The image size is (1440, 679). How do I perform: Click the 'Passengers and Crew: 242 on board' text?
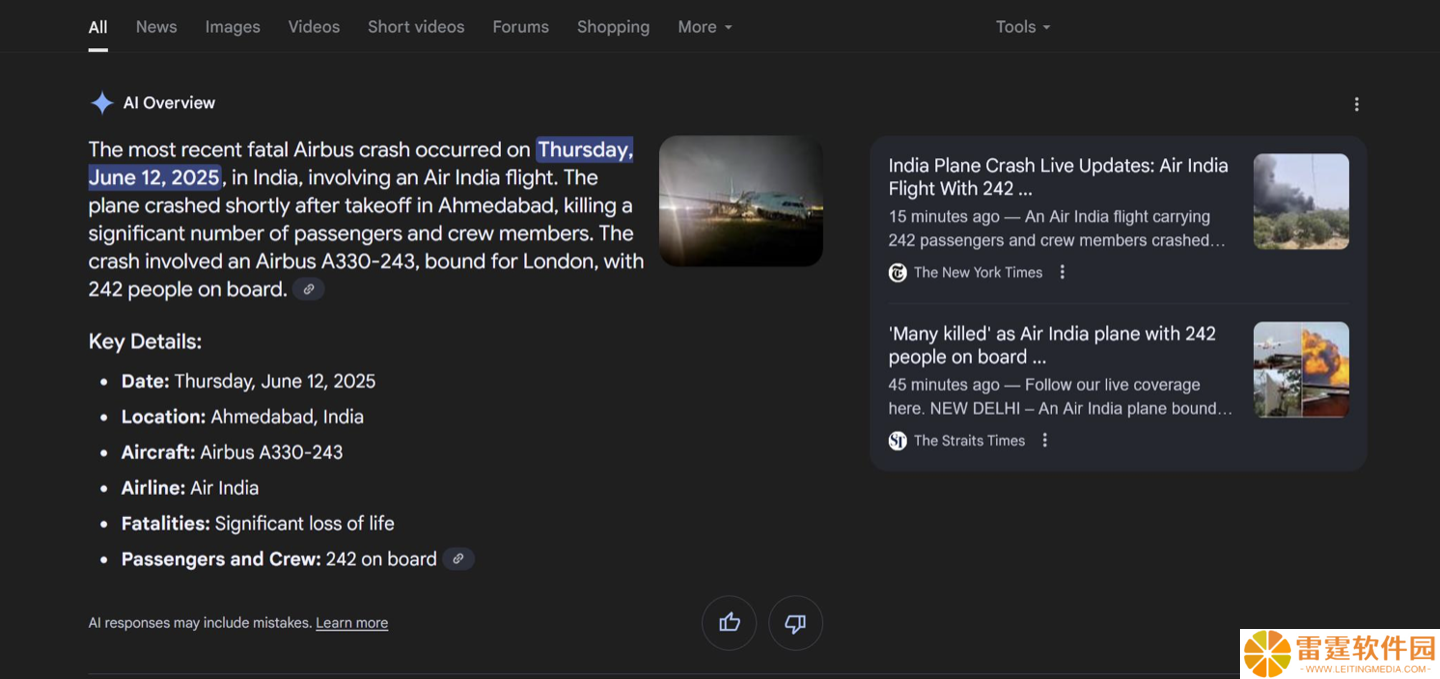pos(279,559)
